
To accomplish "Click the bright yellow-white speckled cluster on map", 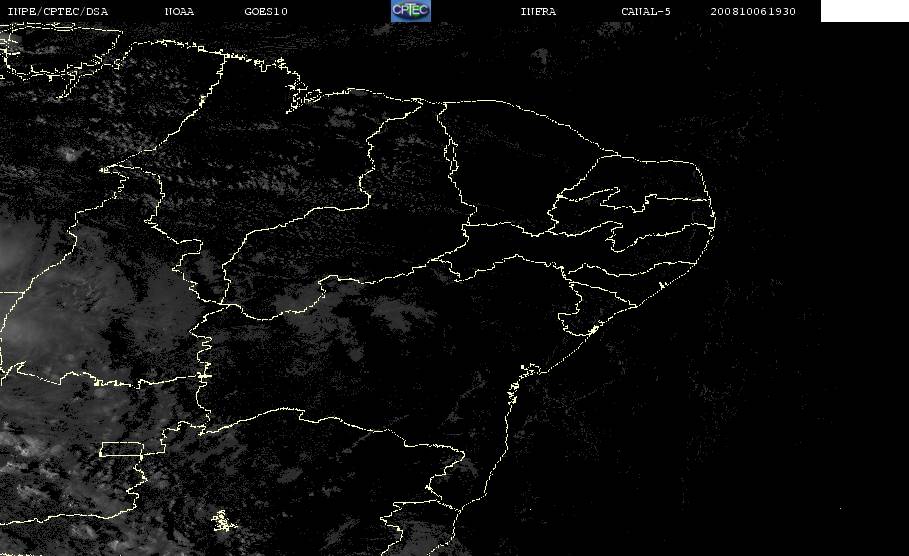I will 223,521.
